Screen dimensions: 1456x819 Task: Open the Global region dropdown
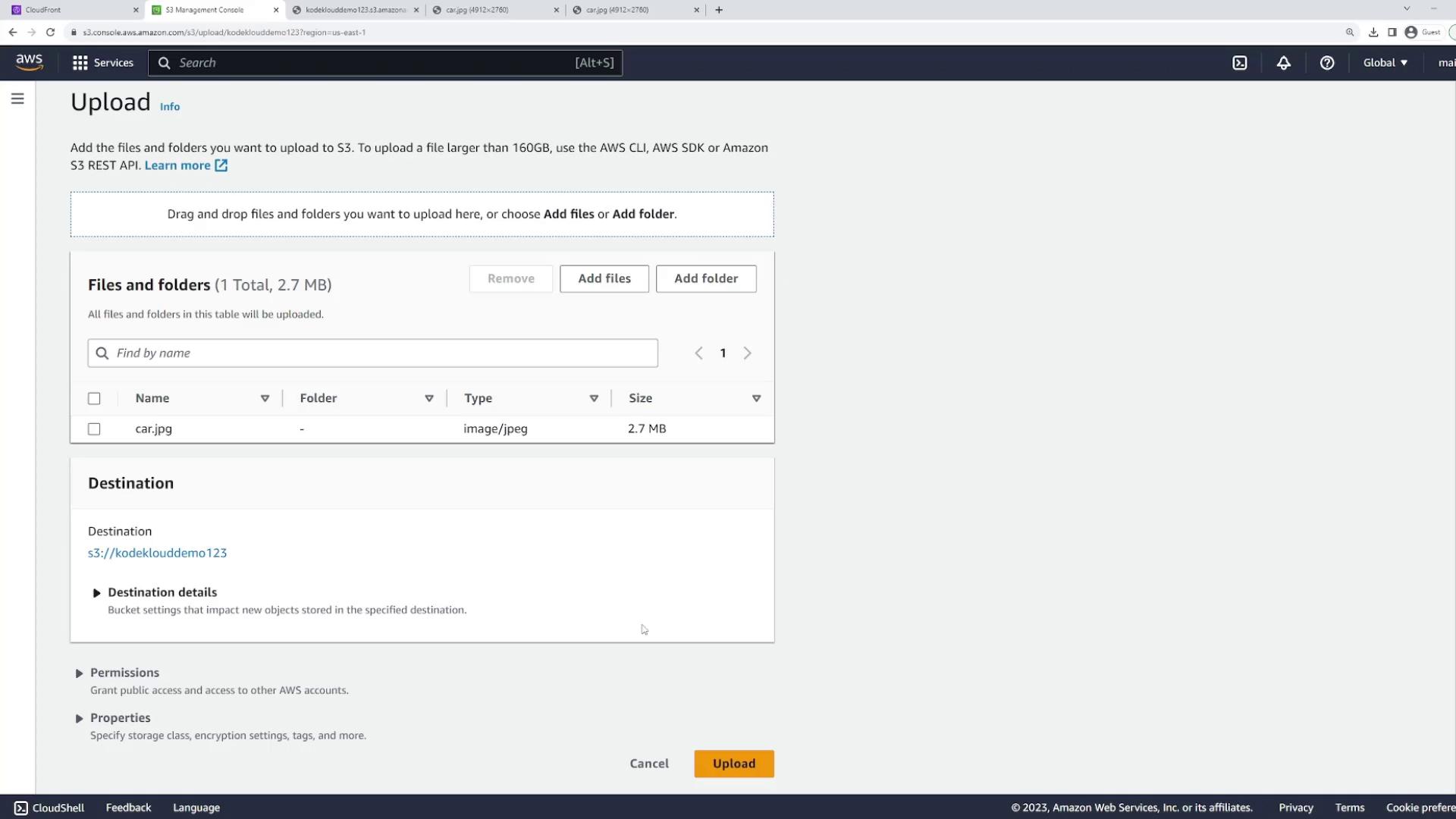tap(1385, 63)
